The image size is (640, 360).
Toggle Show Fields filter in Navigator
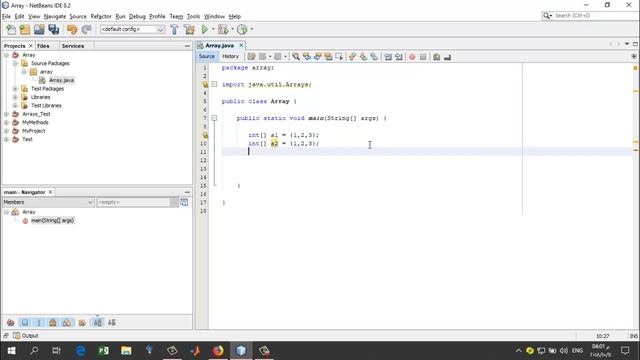(x=25, y=322)
